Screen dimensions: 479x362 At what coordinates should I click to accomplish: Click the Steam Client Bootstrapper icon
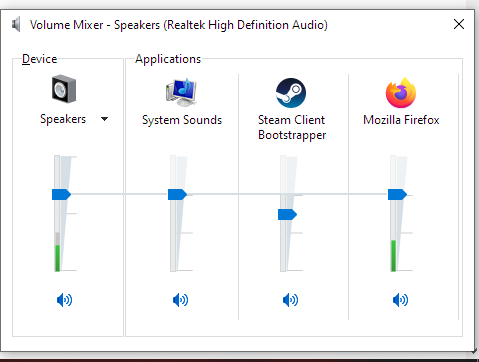pos(291,93)
